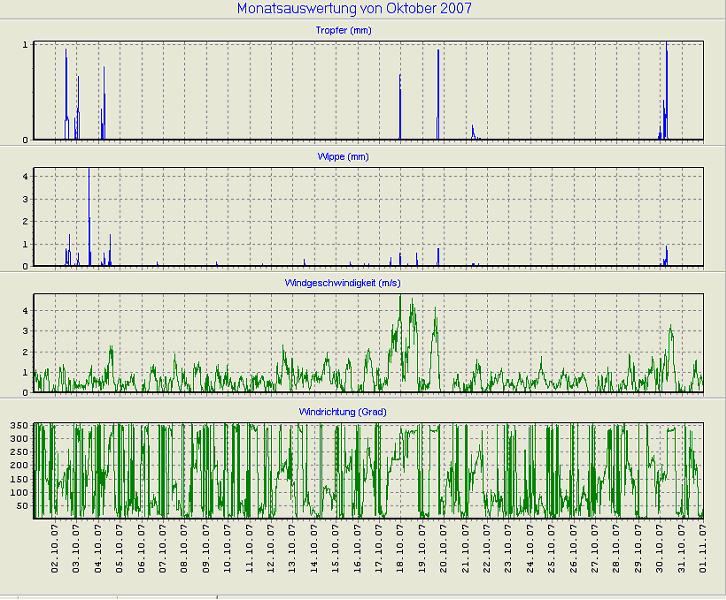Click the 1 label on Tropfer axis
Screen dimensions: 726x600
pyautogui.click(x=26, y=45)
